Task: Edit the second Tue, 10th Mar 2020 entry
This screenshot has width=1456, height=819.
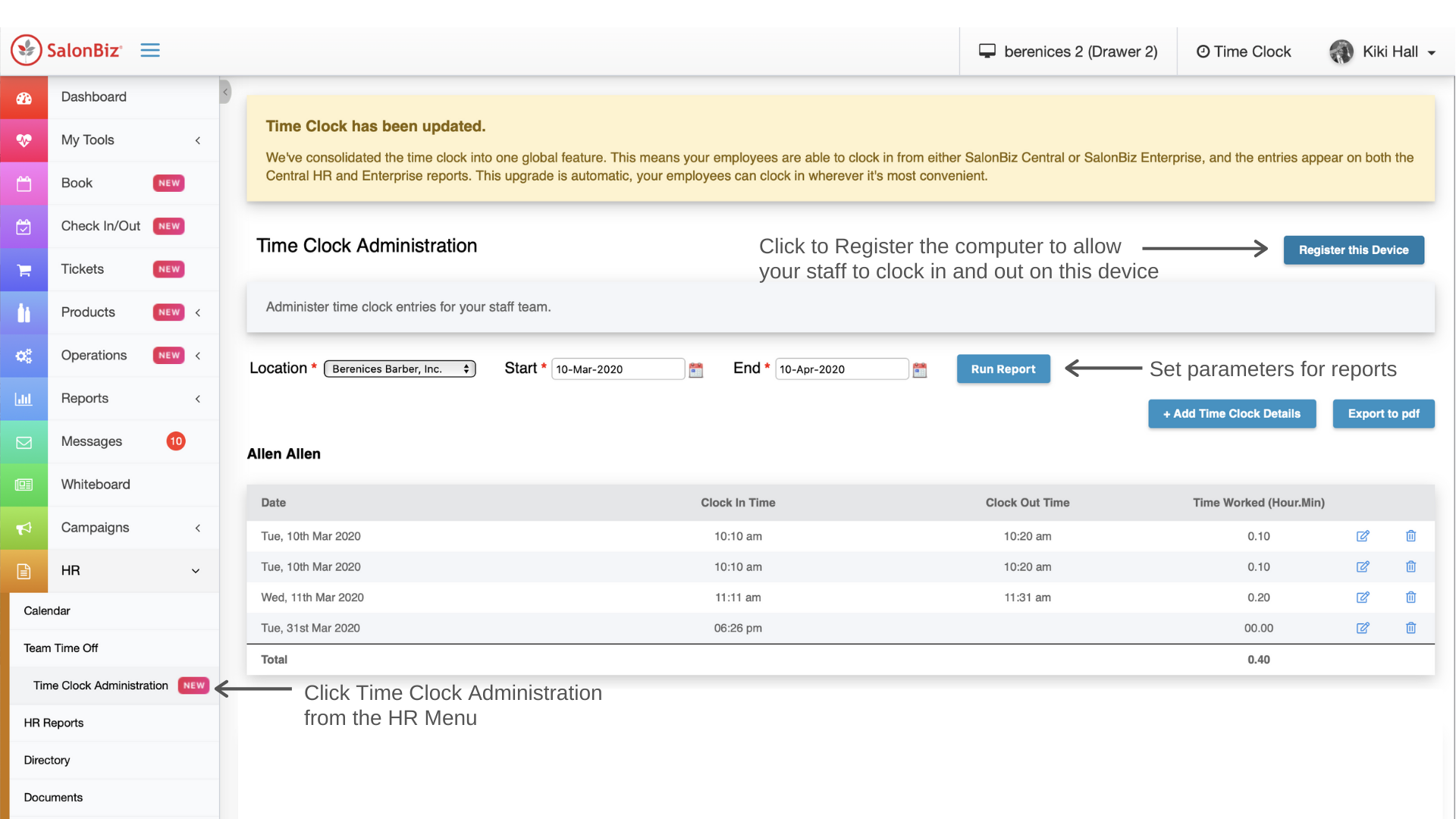Action: click(x=1363, y=566)
